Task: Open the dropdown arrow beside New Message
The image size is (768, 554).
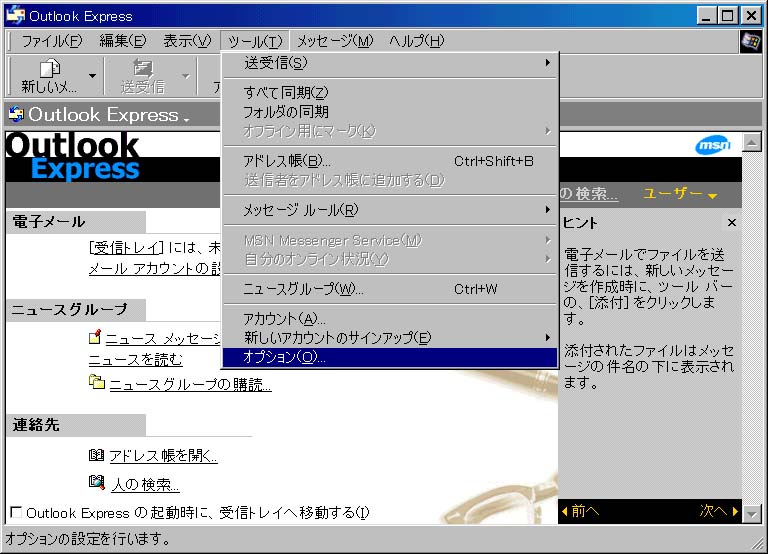Action: click(x=92, y=76)
